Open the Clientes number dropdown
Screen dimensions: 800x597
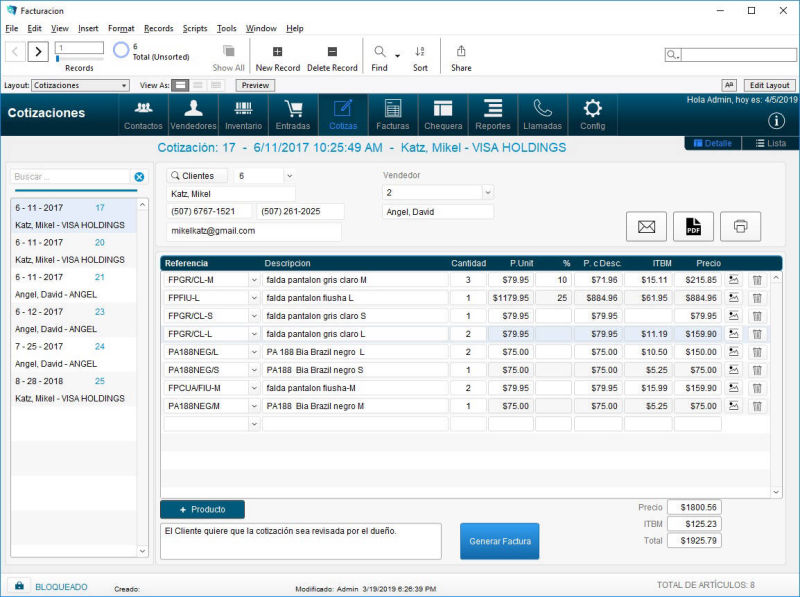(289, 176)
